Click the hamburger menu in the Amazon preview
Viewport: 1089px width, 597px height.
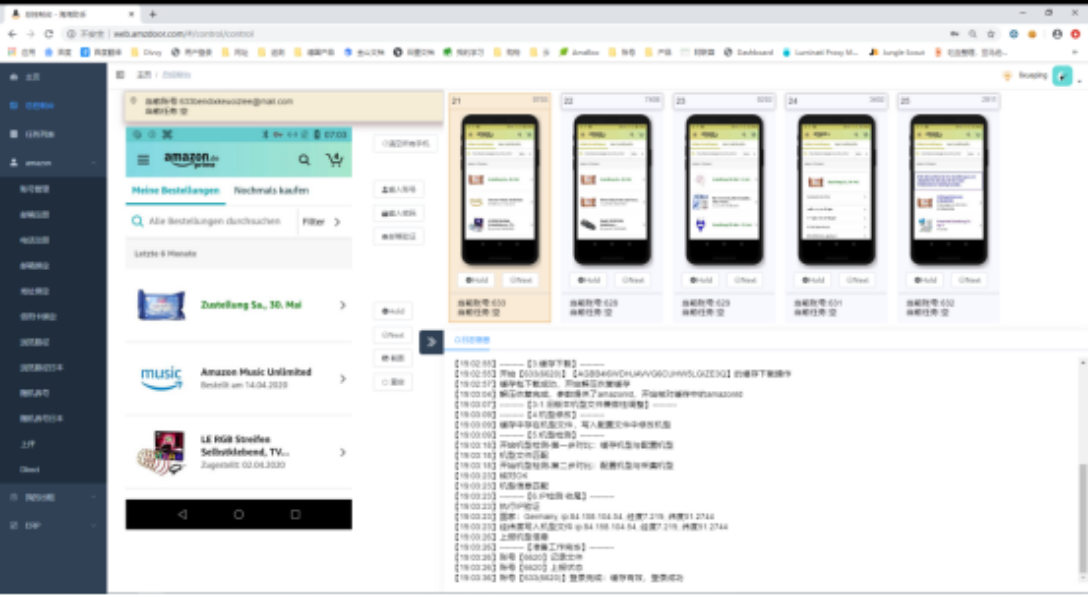pos(143,160)
